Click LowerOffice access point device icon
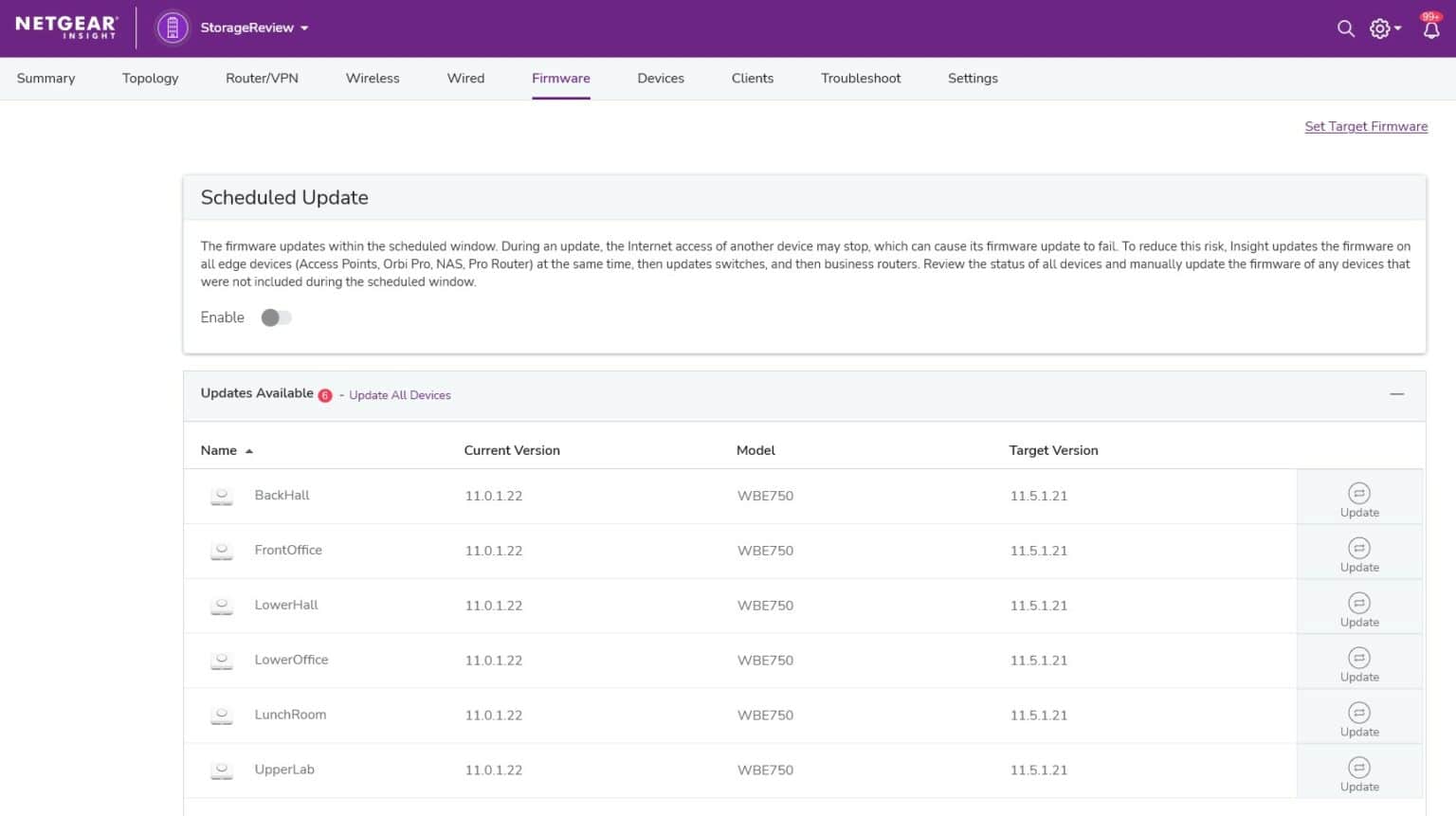This screenshot has width=1456, height=816. [x=222, y=661]
